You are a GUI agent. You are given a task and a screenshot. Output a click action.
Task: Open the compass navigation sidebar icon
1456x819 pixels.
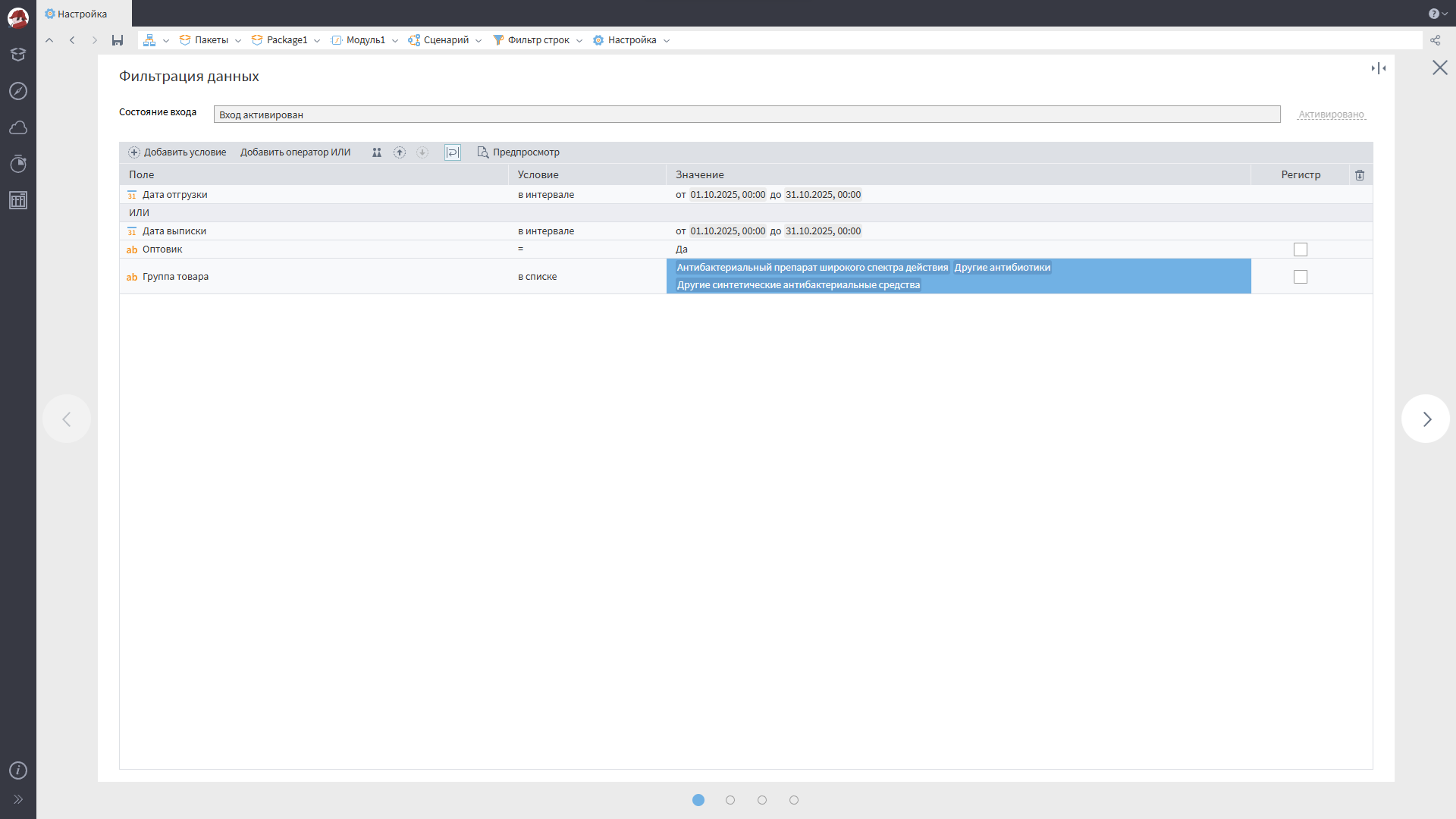(18, 91)
